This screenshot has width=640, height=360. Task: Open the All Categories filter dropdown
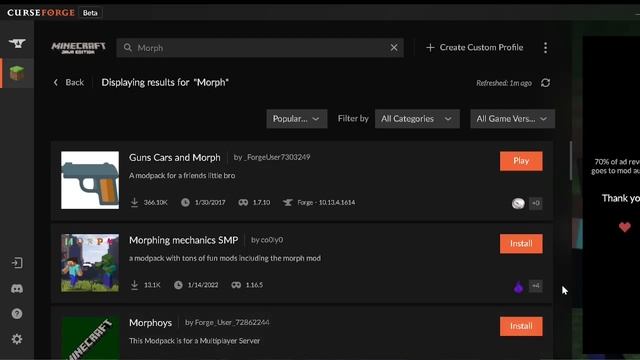point(417,119)
